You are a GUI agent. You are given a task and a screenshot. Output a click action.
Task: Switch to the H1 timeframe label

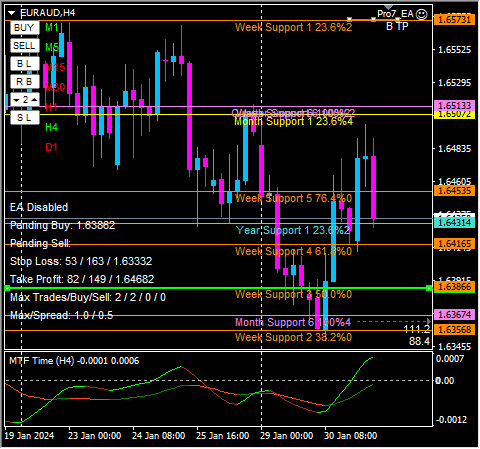pyautogui.click(x=51, y=107)
